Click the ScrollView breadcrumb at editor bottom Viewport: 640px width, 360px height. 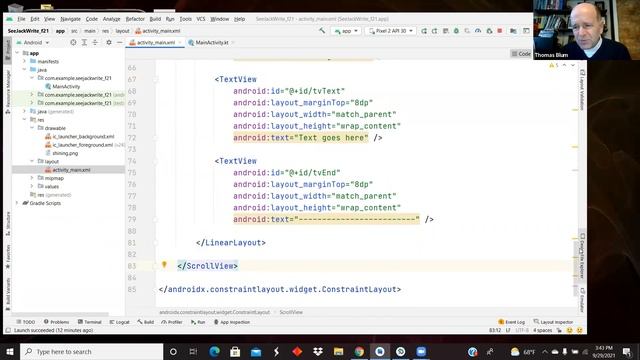pyautogui.click(x=291, y=312)
